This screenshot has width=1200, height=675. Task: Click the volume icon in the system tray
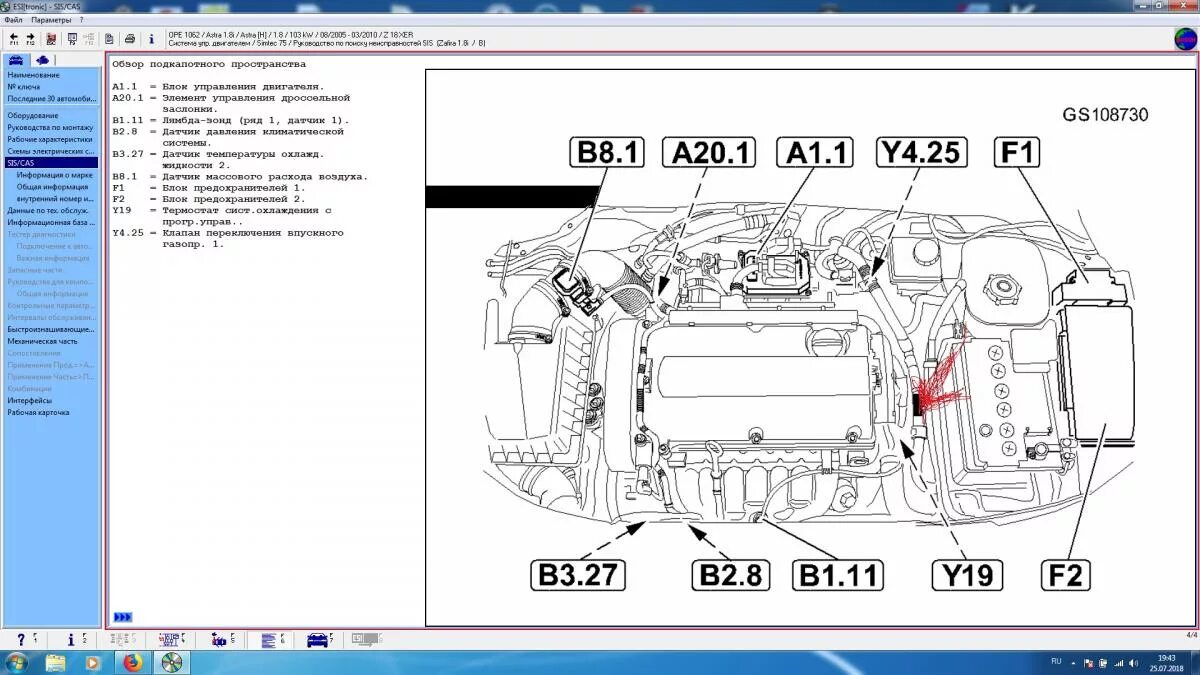1133,662
